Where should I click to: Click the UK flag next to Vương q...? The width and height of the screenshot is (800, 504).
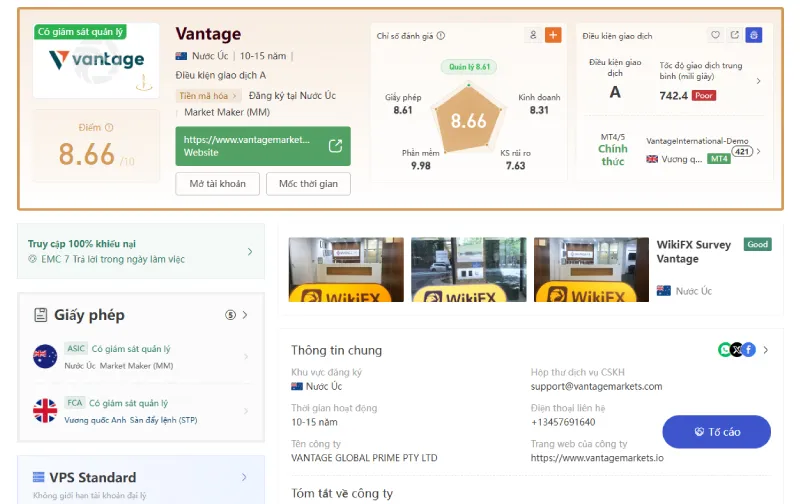[x=652, y=159]
